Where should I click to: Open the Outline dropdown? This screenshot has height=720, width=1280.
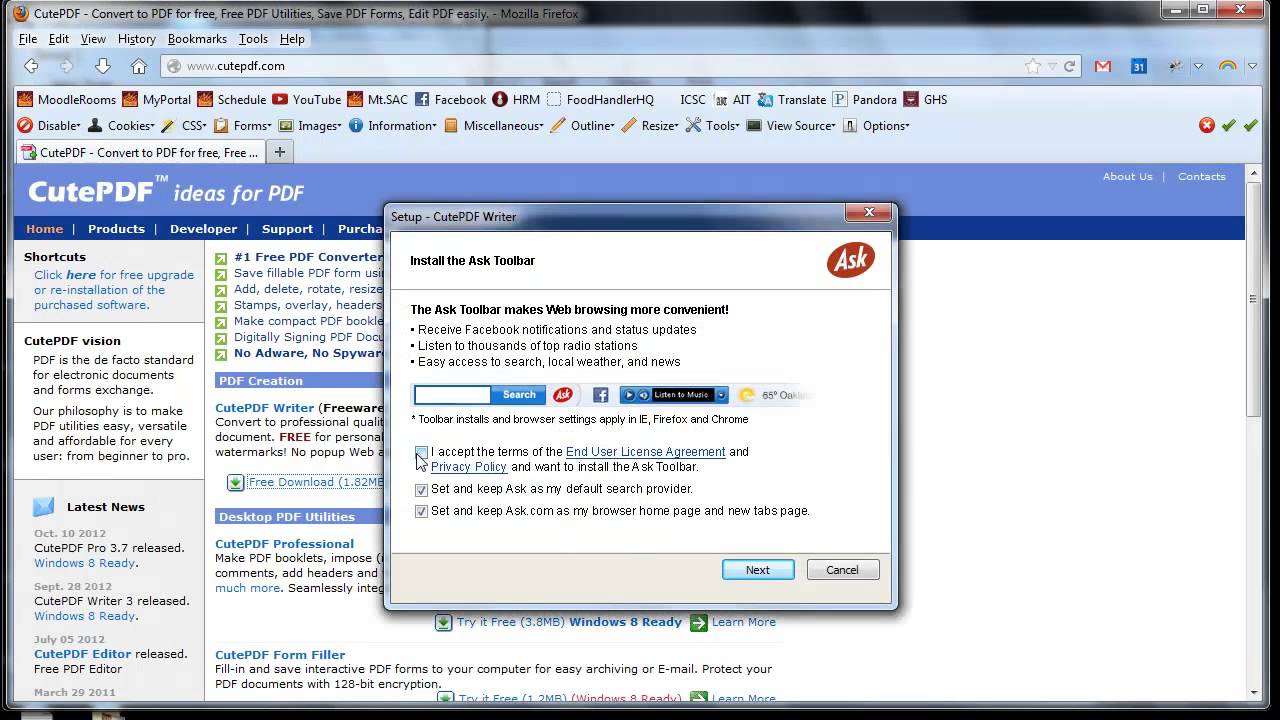point(583,125)
